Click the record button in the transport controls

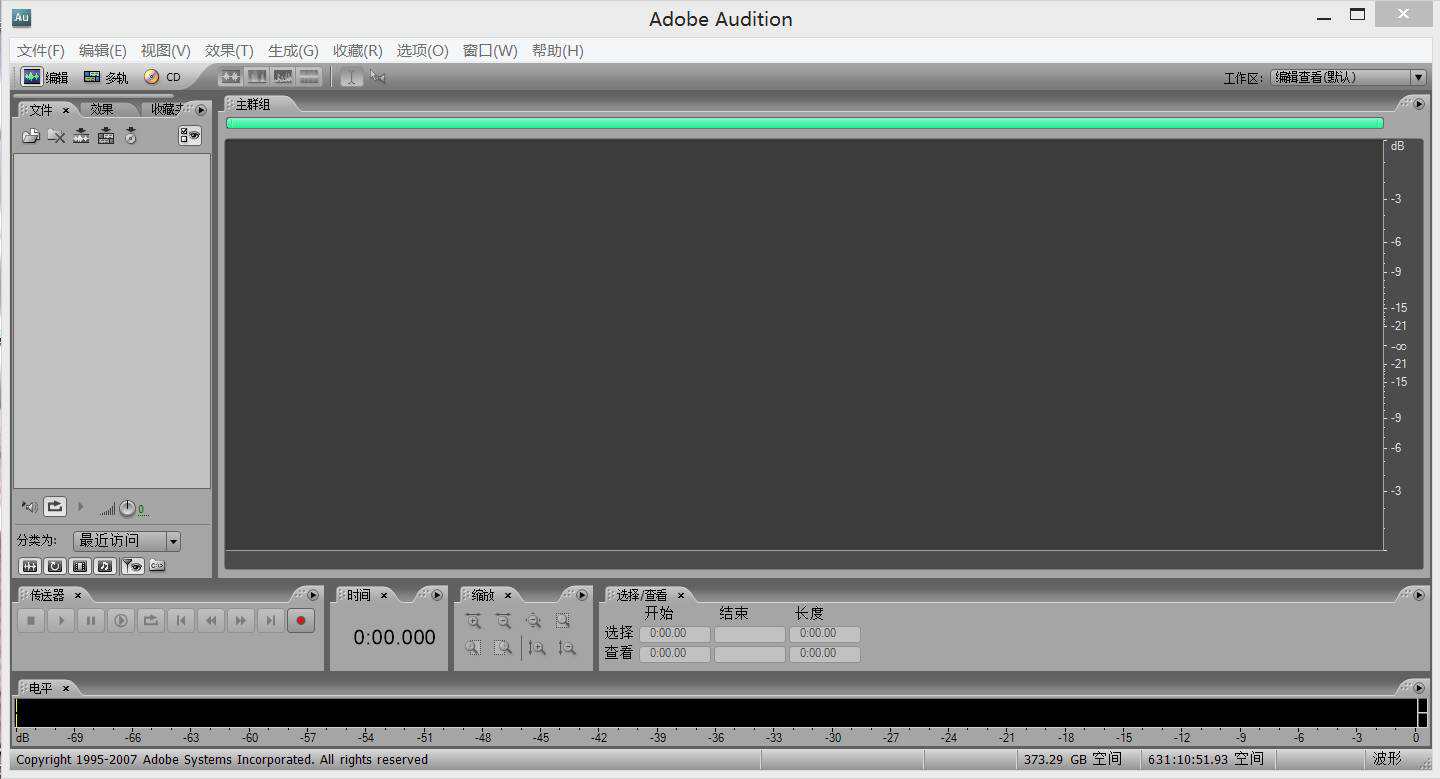(301, 620)
